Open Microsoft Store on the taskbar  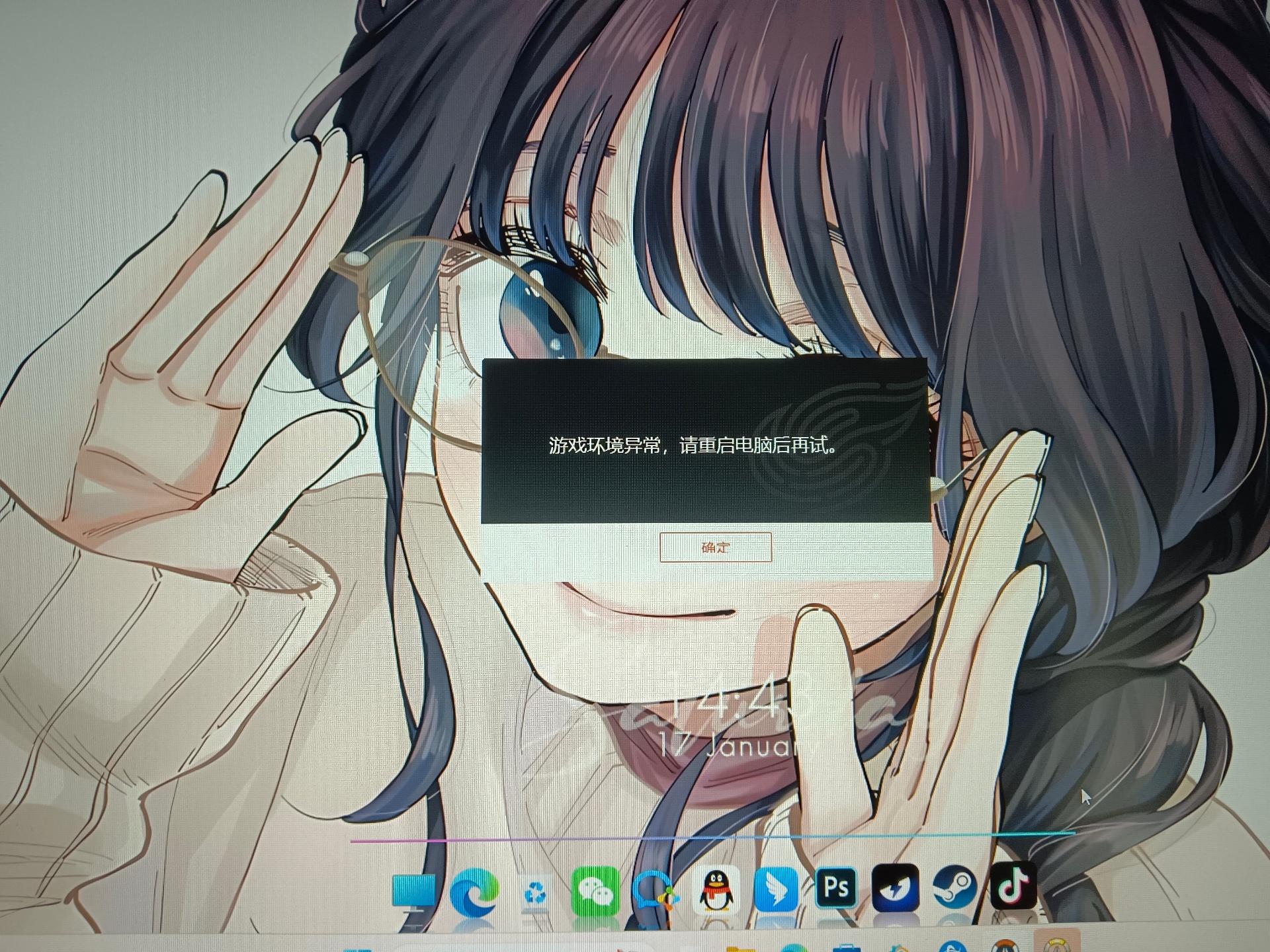click(847, 948)
